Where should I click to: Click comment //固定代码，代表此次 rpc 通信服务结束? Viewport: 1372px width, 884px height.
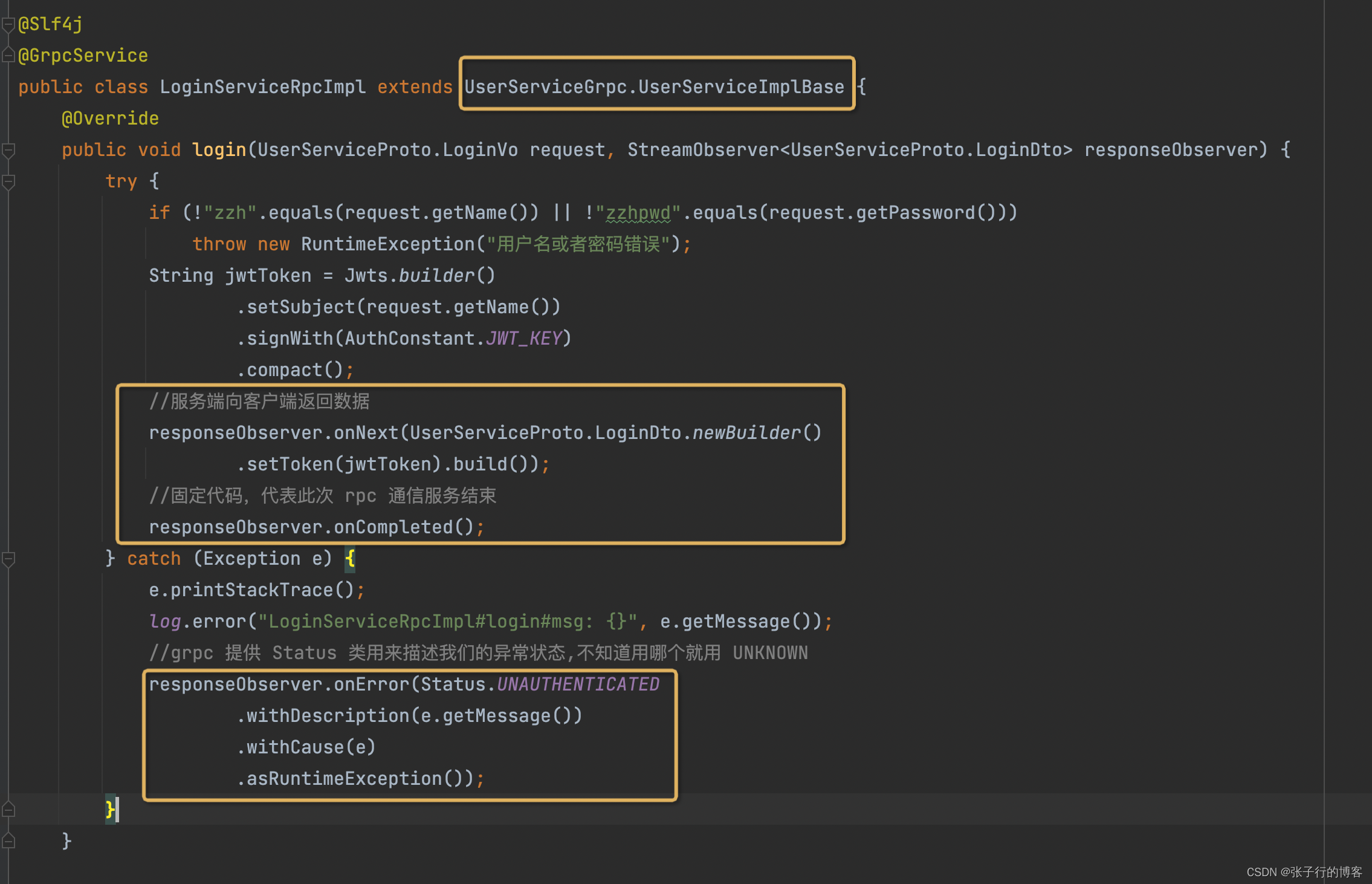tap(323, 496)
